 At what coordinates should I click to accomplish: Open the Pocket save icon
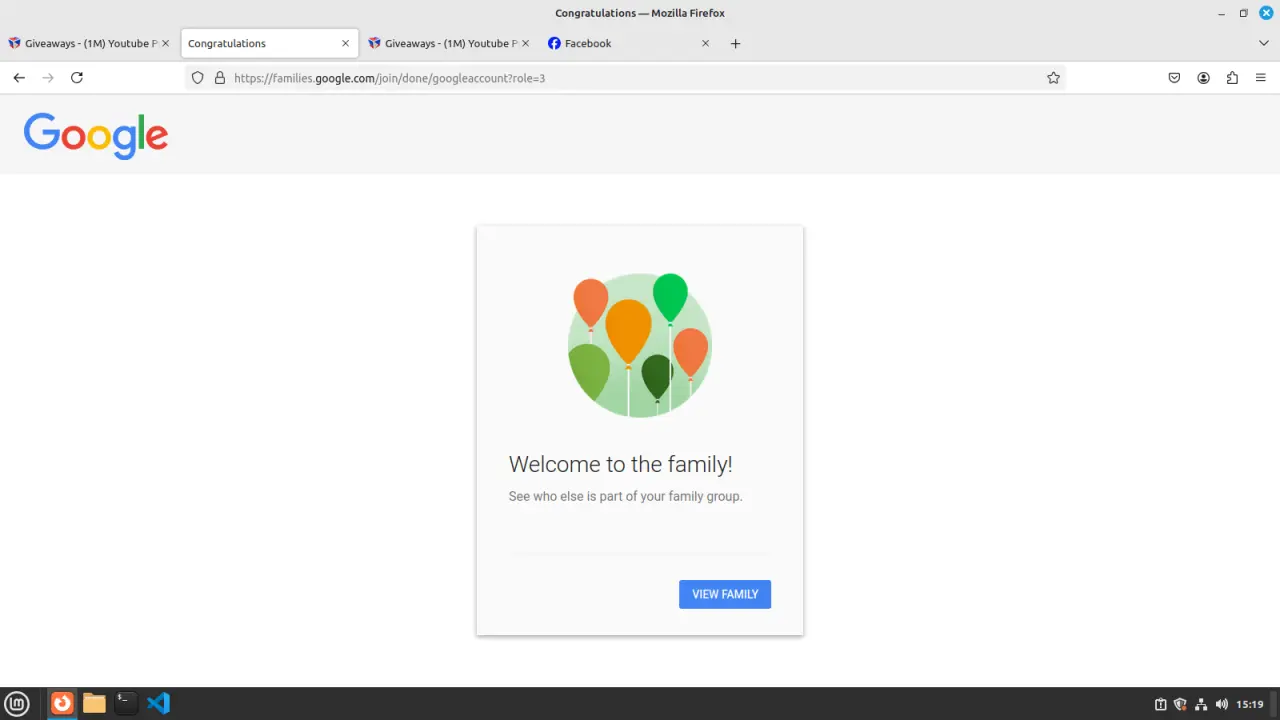tap(1175, 78)
